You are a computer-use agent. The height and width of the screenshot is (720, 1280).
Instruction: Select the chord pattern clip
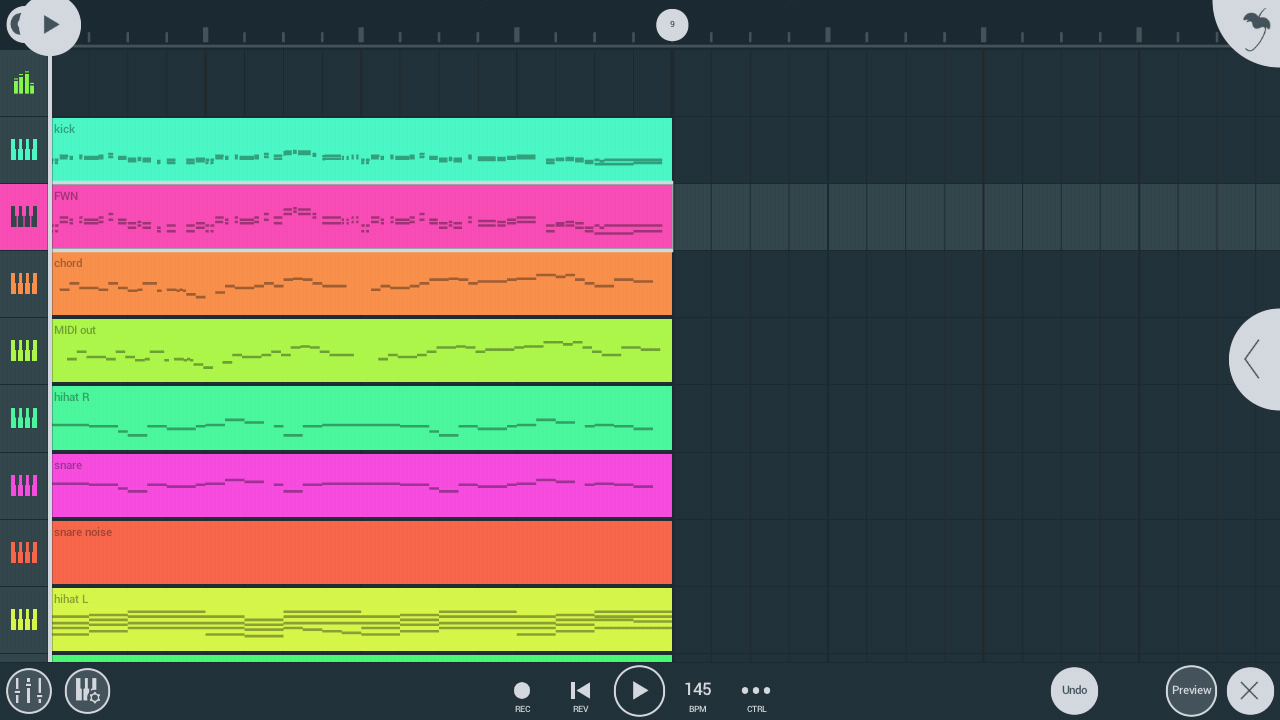(362, 284)
